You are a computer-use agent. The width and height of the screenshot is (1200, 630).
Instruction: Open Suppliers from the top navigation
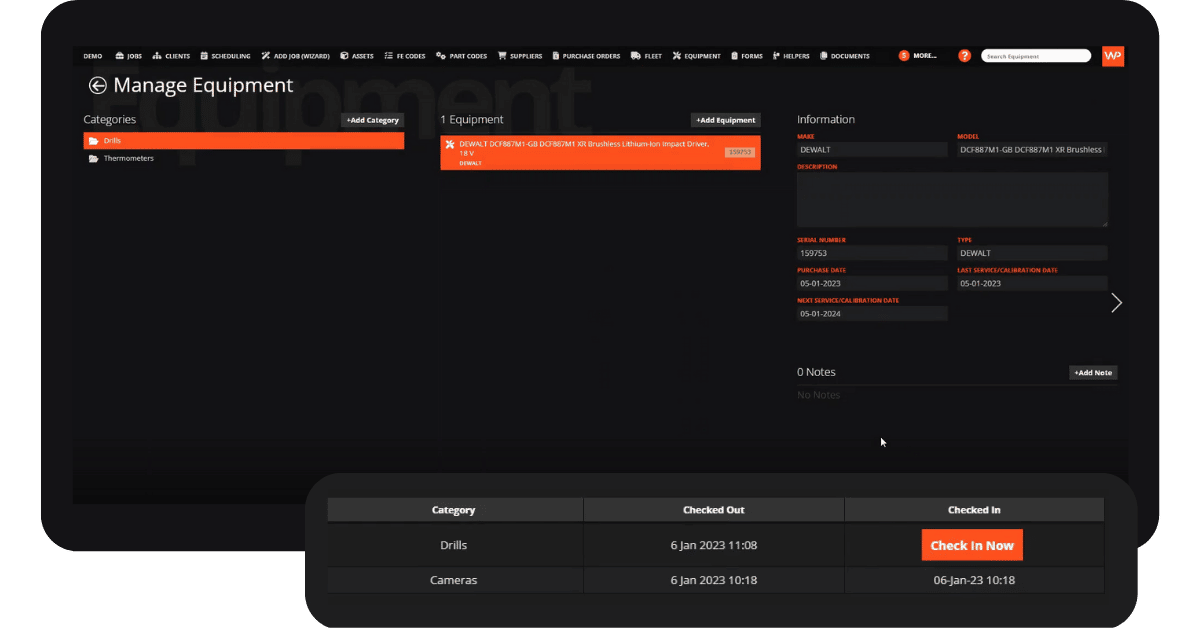(x=520, y=56)
